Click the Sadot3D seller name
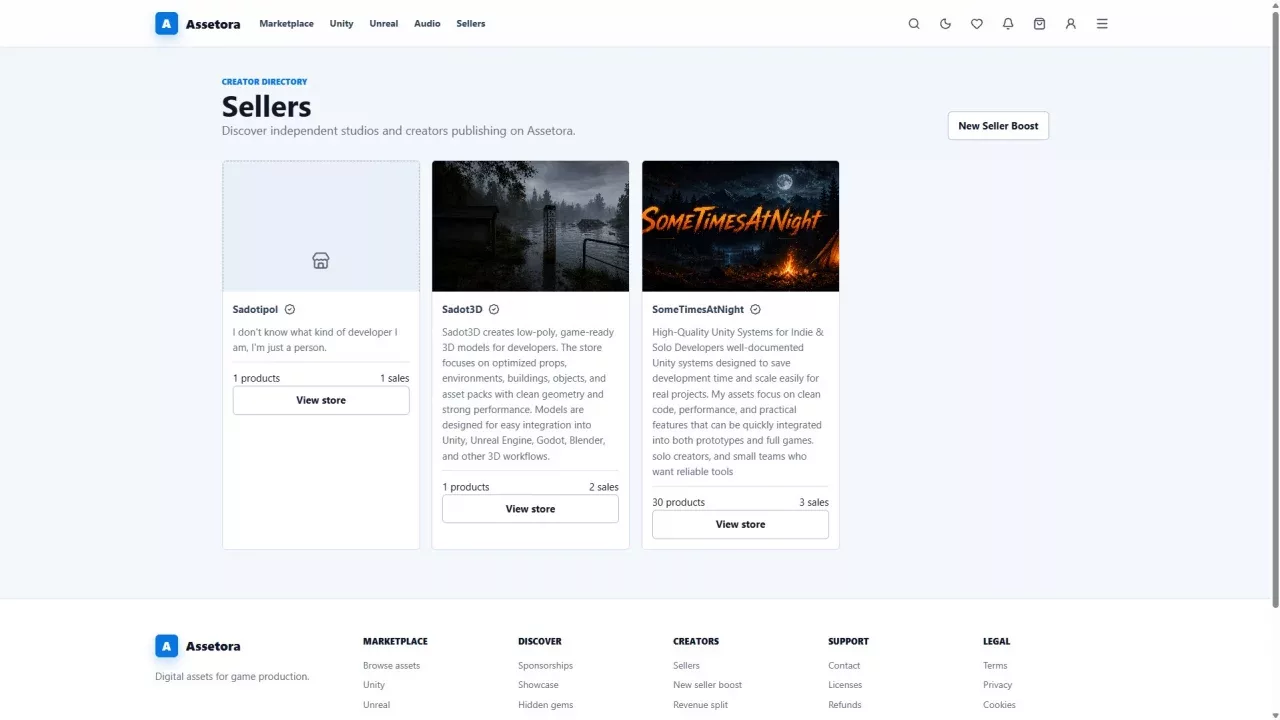Viewport: 1280px width, 720px height. [x=462, y=310]
